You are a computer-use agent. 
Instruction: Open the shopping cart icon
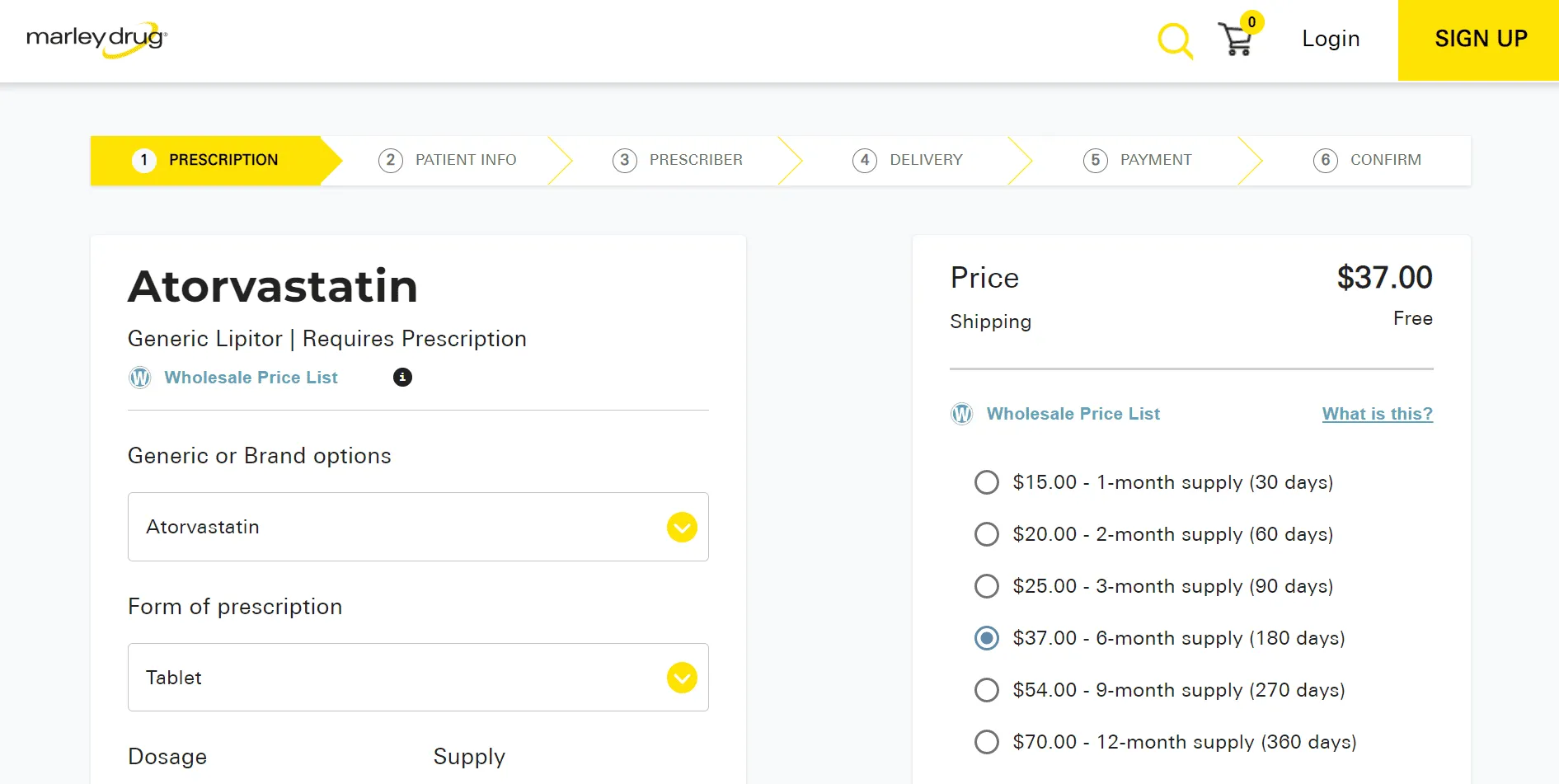[1235, 40]
